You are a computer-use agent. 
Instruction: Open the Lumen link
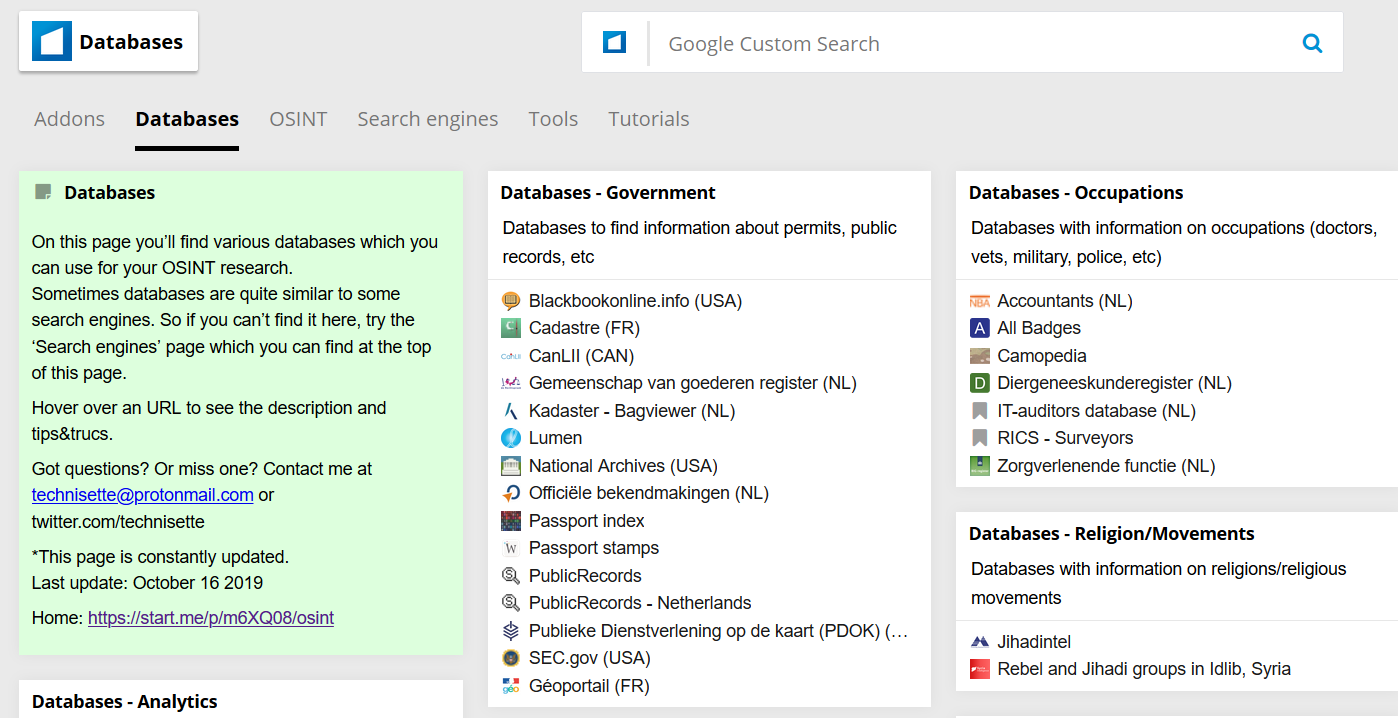pyautogui.click(x=555, y=438)
